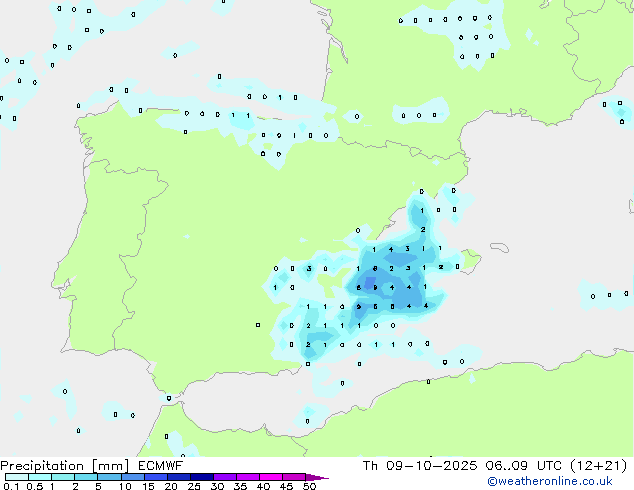Screen dimensions: 634x490
Task: Click the 2–5 mm legend color box
Action: point(86,477)
